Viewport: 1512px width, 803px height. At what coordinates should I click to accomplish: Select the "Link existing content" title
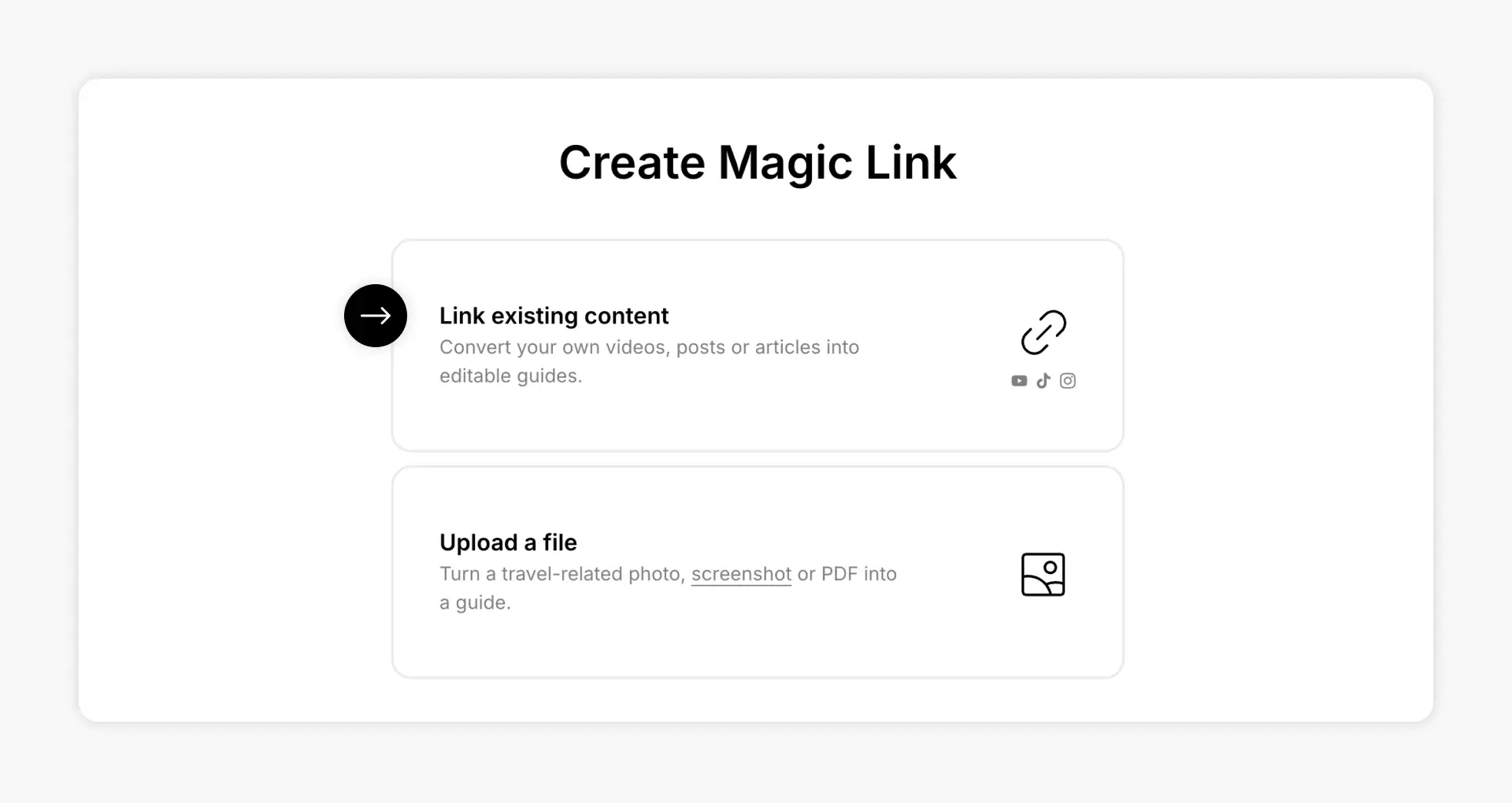pos(554,316)
